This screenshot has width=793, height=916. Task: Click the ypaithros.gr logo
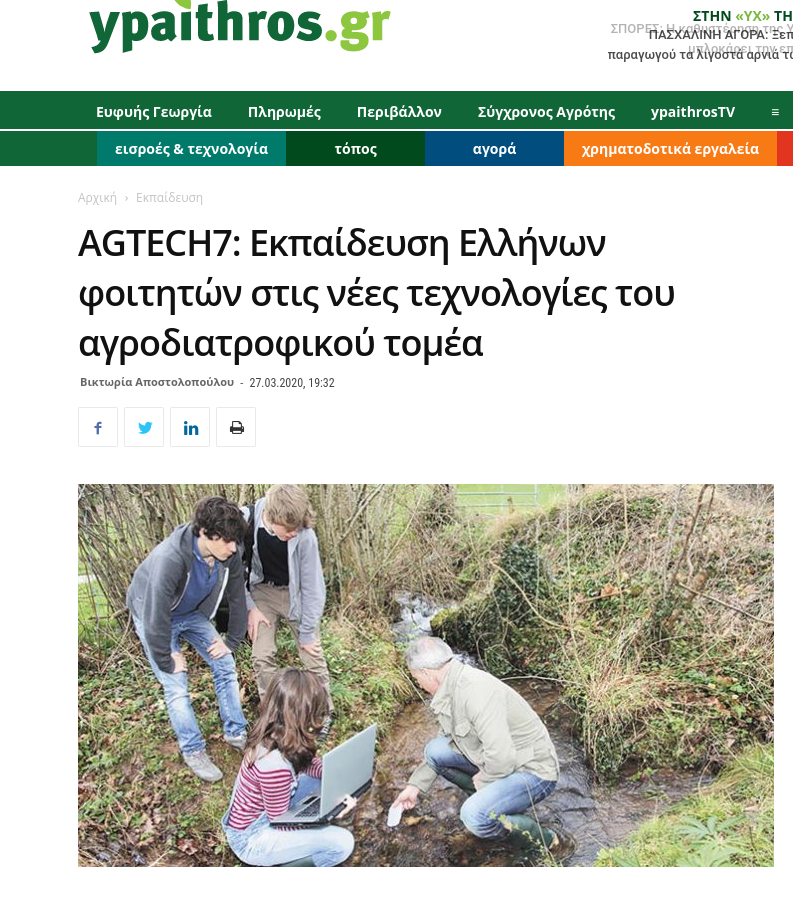(x=240, y=26)
